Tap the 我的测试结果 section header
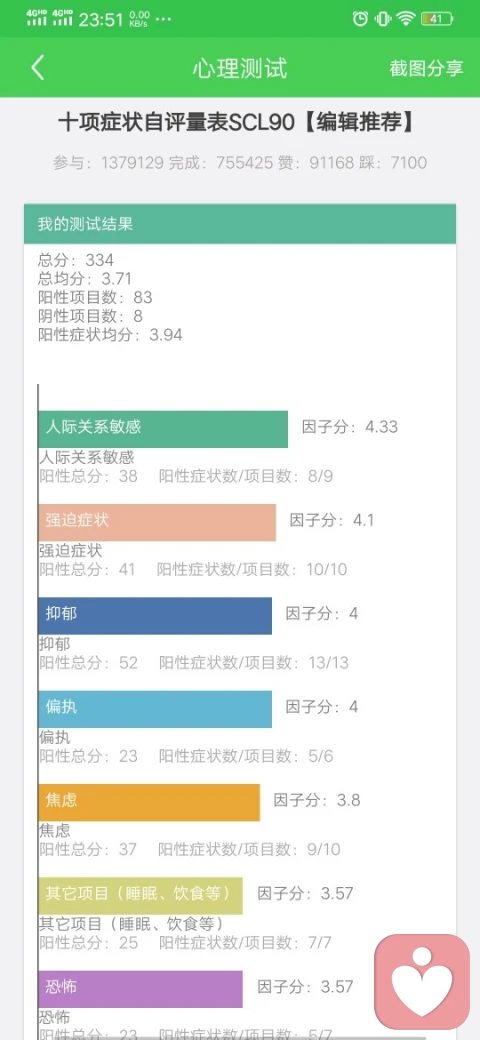The width and height of the screenshot is (480, 1040). point(240,224)
